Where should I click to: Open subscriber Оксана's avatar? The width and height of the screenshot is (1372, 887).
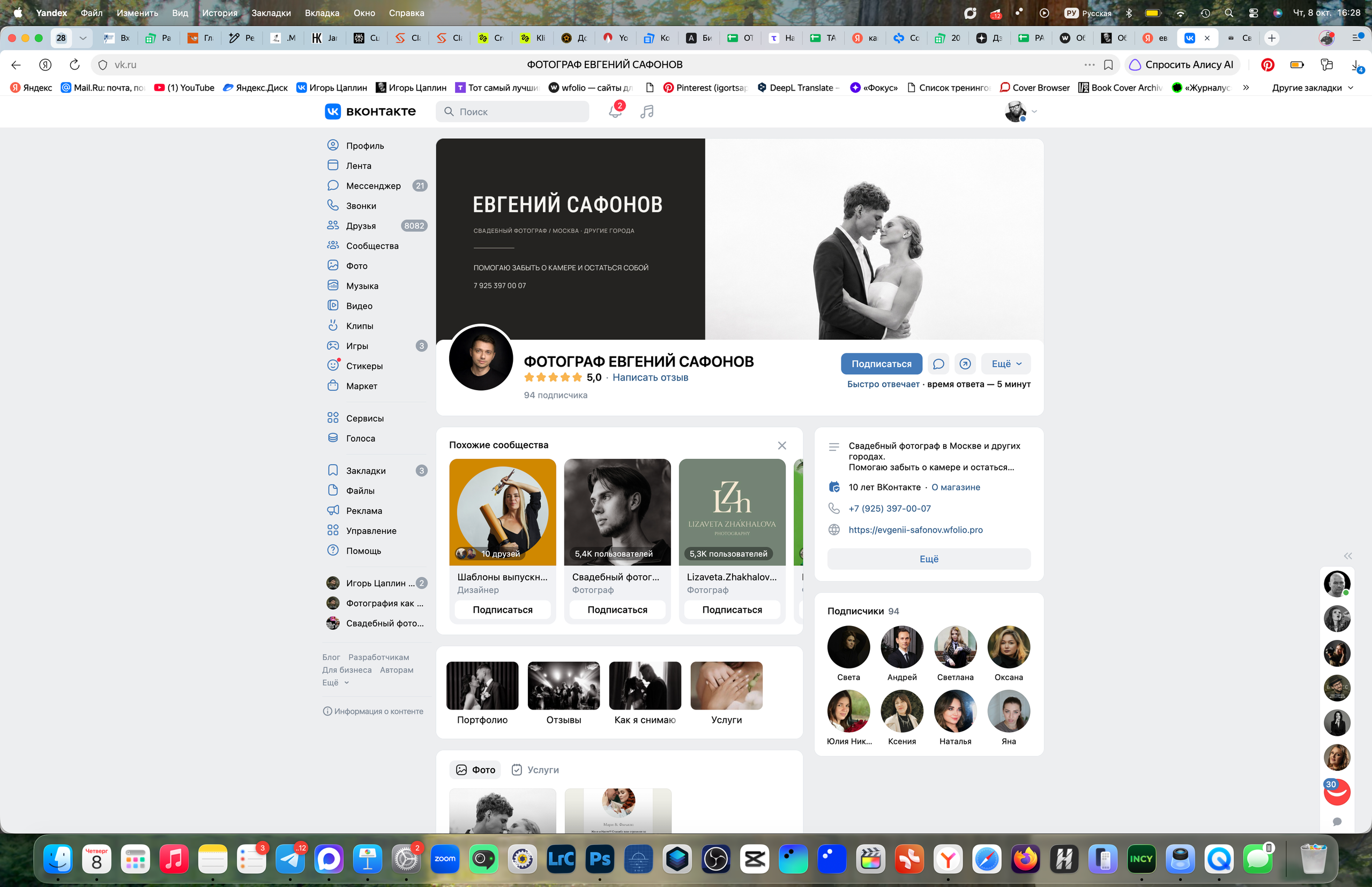coord(1009,647)
